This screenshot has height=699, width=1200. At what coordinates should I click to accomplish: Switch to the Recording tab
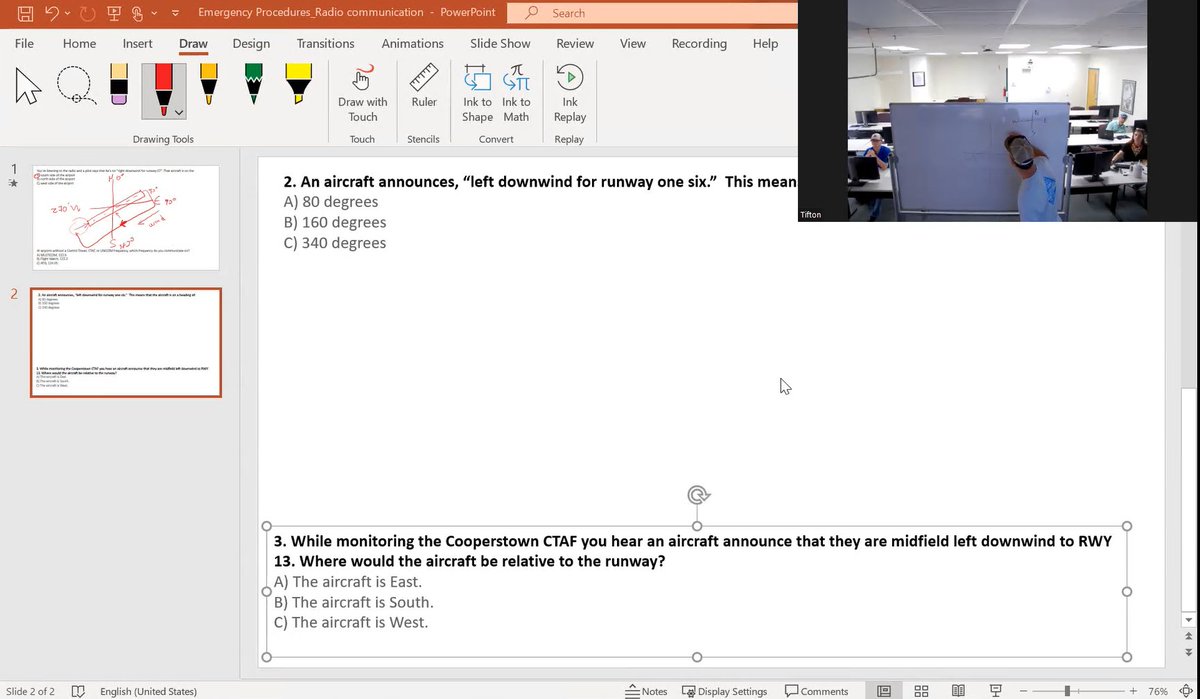coord(699,43)
